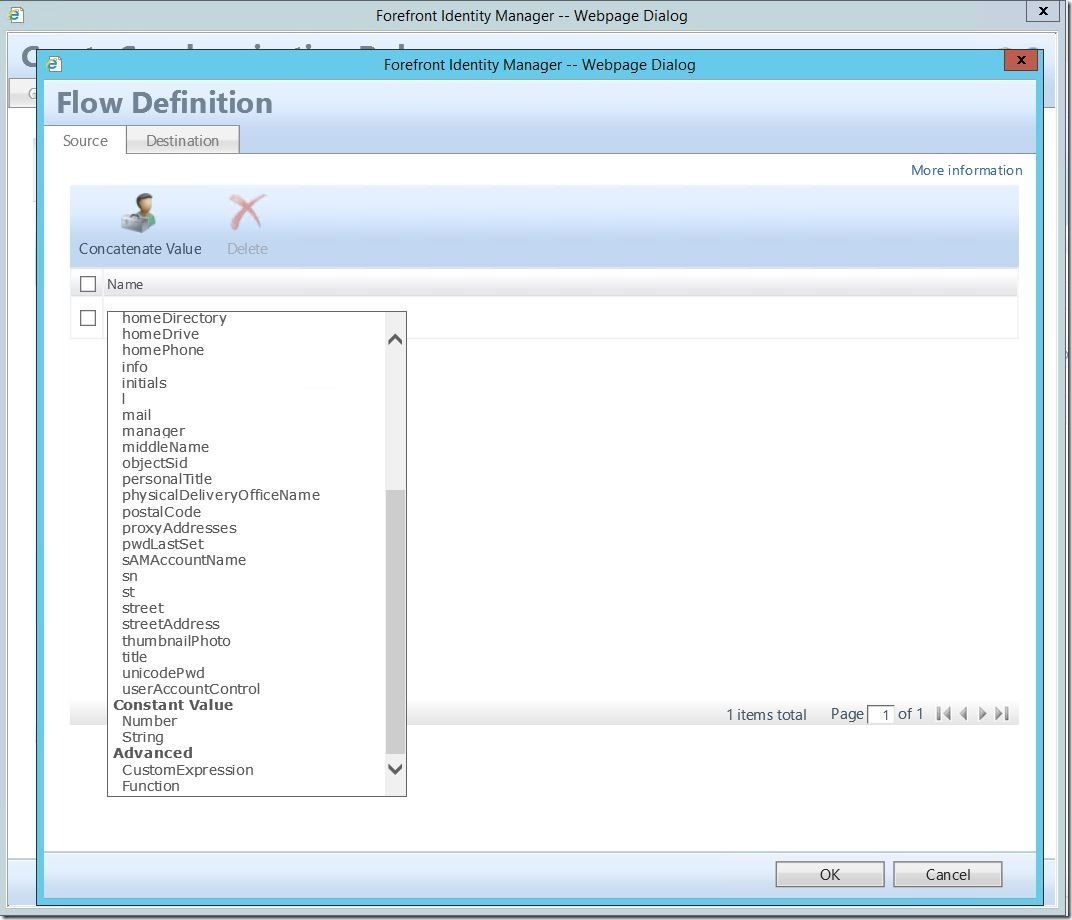This screenshot has width=1072, height=920.
Task: Select street attribute
Action: pyautogui.click(x=143, y=608)
